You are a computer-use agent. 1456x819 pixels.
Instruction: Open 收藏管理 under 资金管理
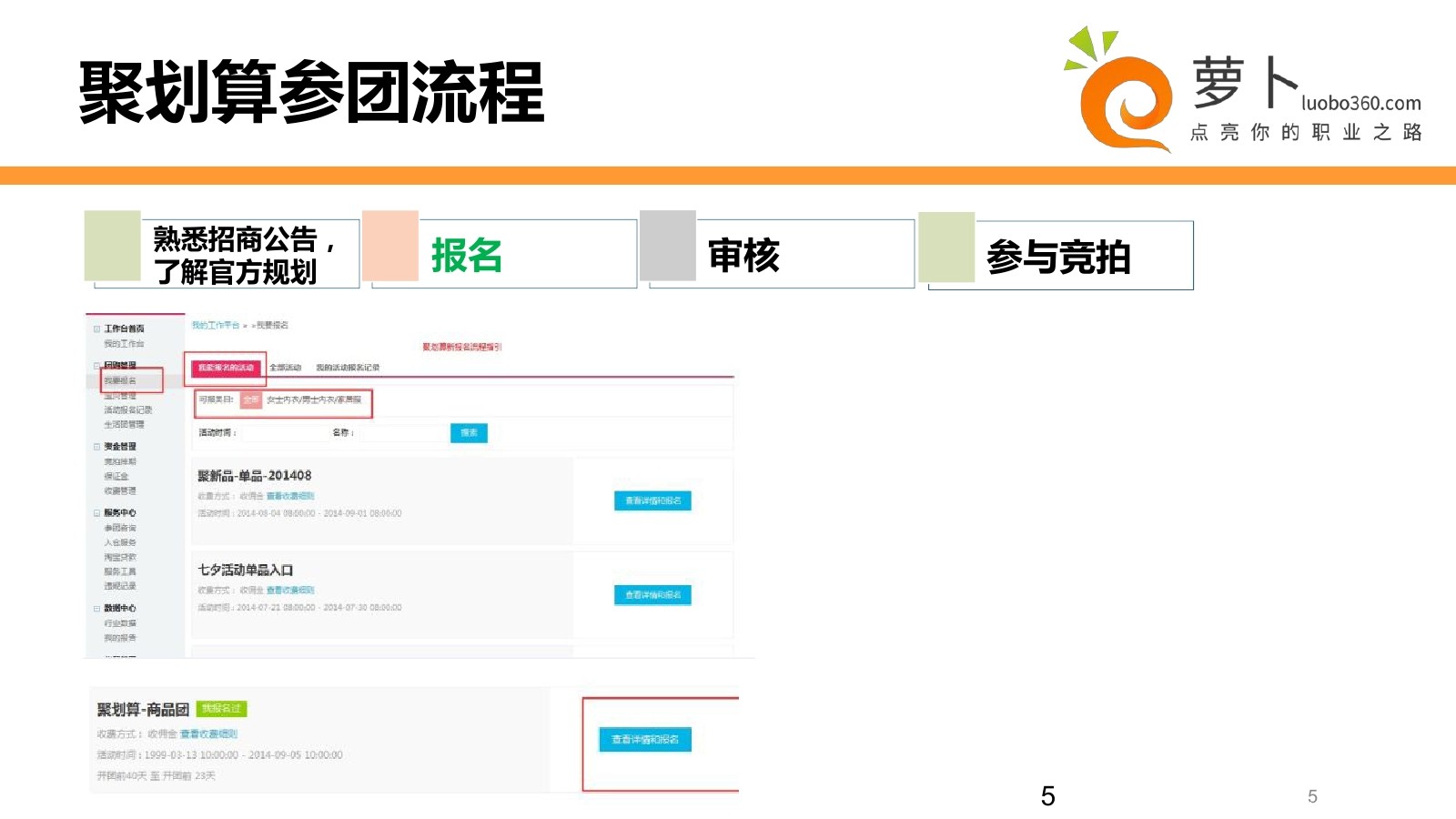pos(120,491)
